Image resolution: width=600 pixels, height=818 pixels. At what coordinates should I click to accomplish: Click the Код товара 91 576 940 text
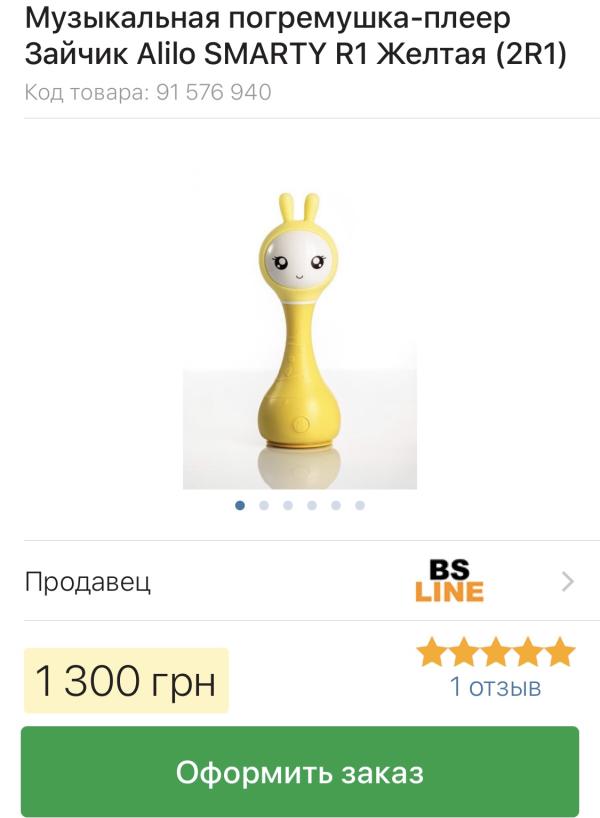click(148, 92)
